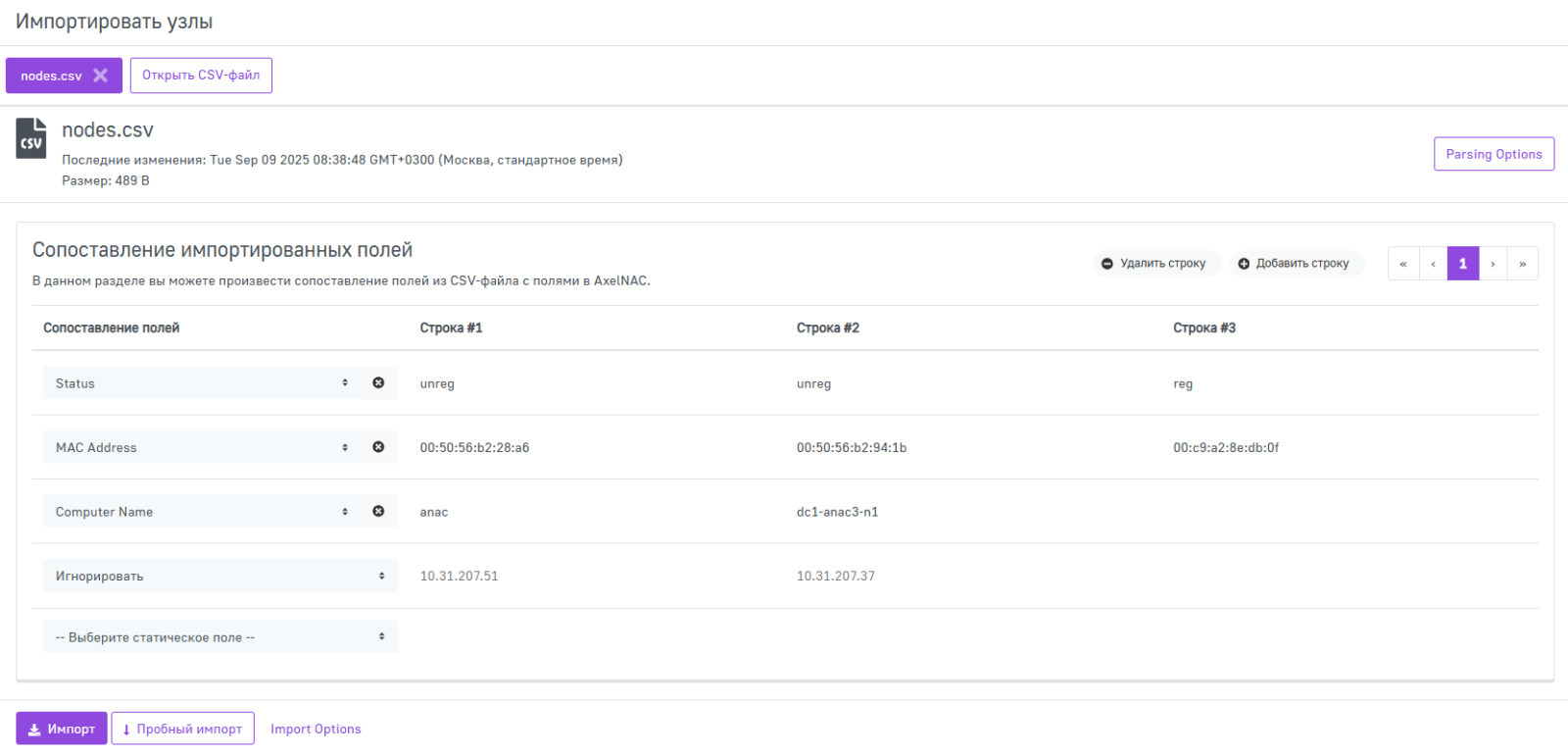Open the Import Options link
This screenshot has height=756, width=1568.
[x=316, y=729]
